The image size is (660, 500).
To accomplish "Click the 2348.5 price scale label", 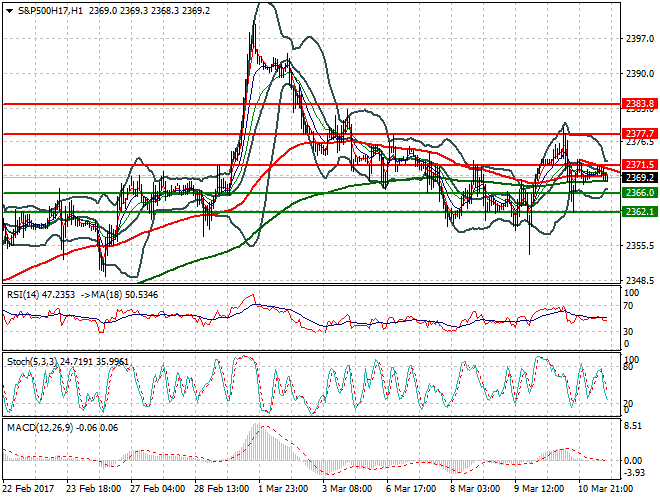I will pyautogui.click(x=638, y=280).
